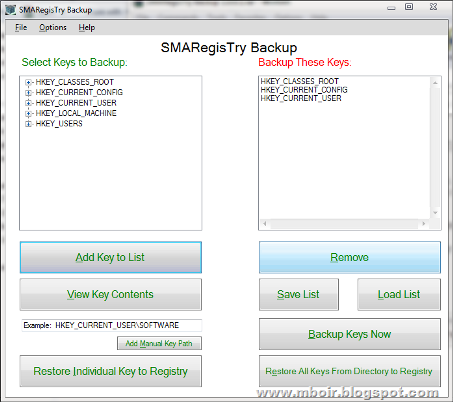Select HKEY_CURRENT_CONFIG in the backup list

pyautogui.click(x=304, y=90)
